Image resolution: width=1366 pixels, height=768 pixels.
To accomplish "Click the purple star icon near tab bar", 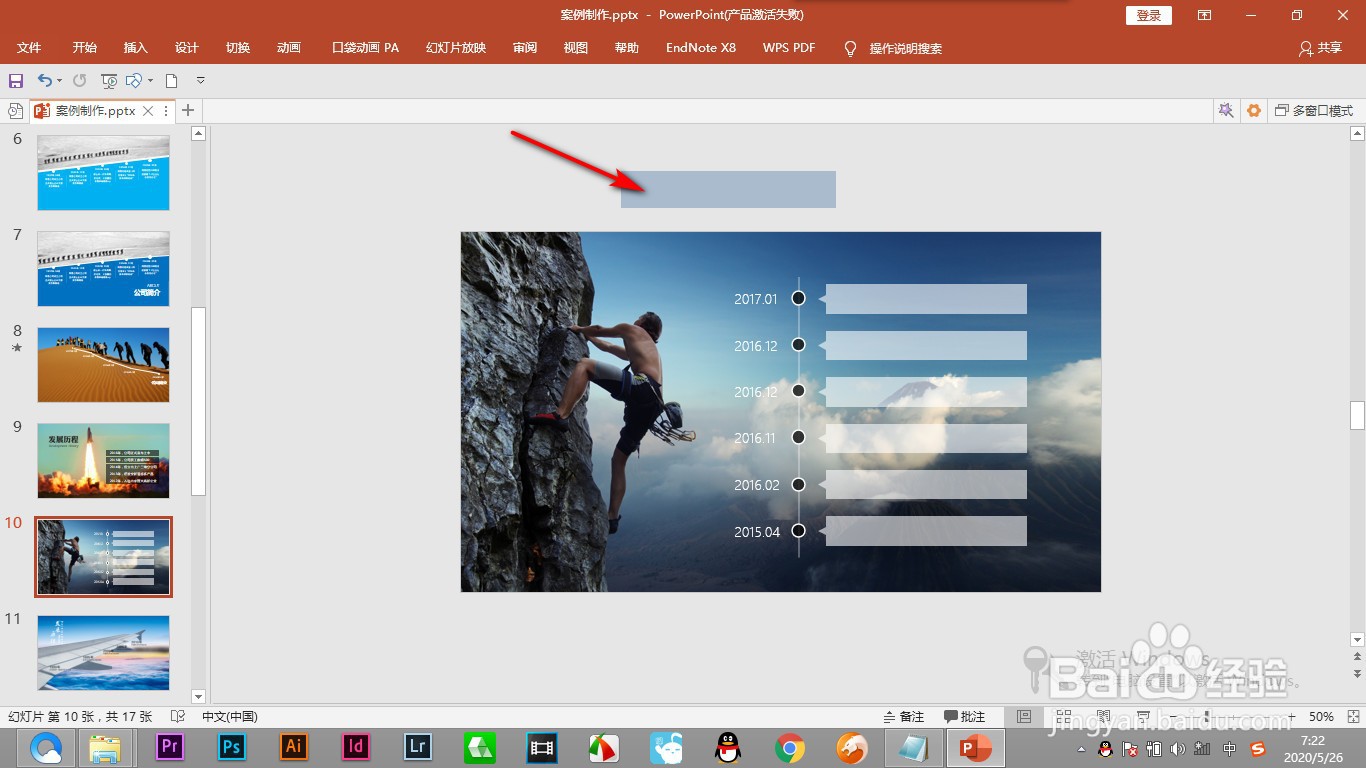I will pyautogui.click(x=1226, y=111).
